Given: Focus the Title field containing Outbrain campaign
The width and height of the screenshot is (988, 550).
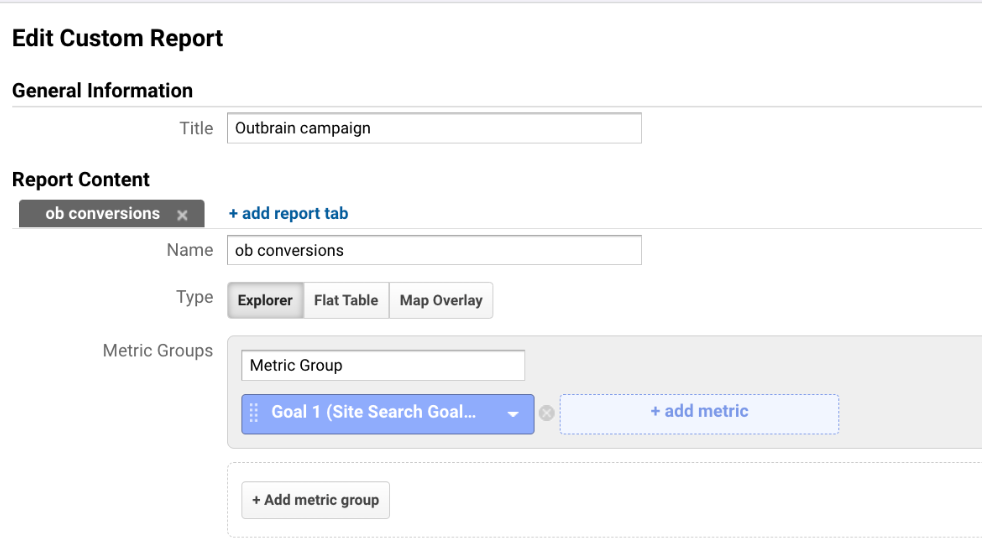Looking at the screenshot, I should click(434, 128).
